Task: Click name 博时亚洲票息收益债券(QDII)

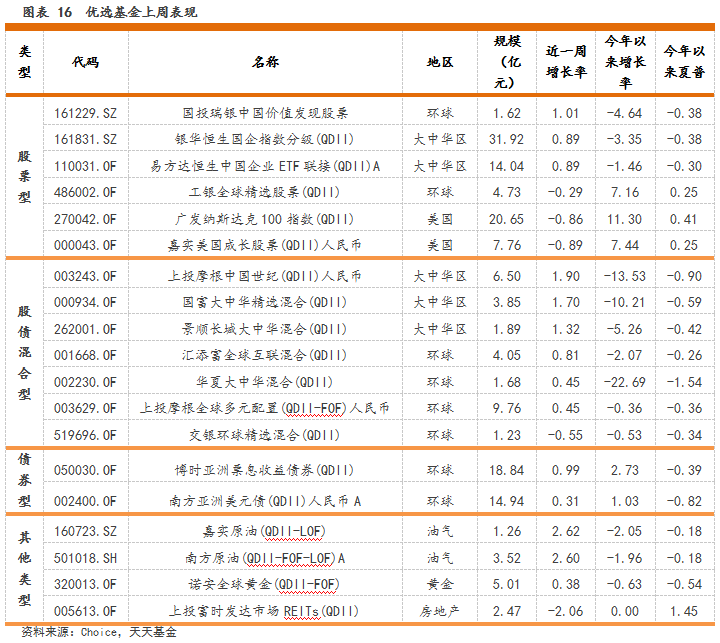Action: pos(264,470)
